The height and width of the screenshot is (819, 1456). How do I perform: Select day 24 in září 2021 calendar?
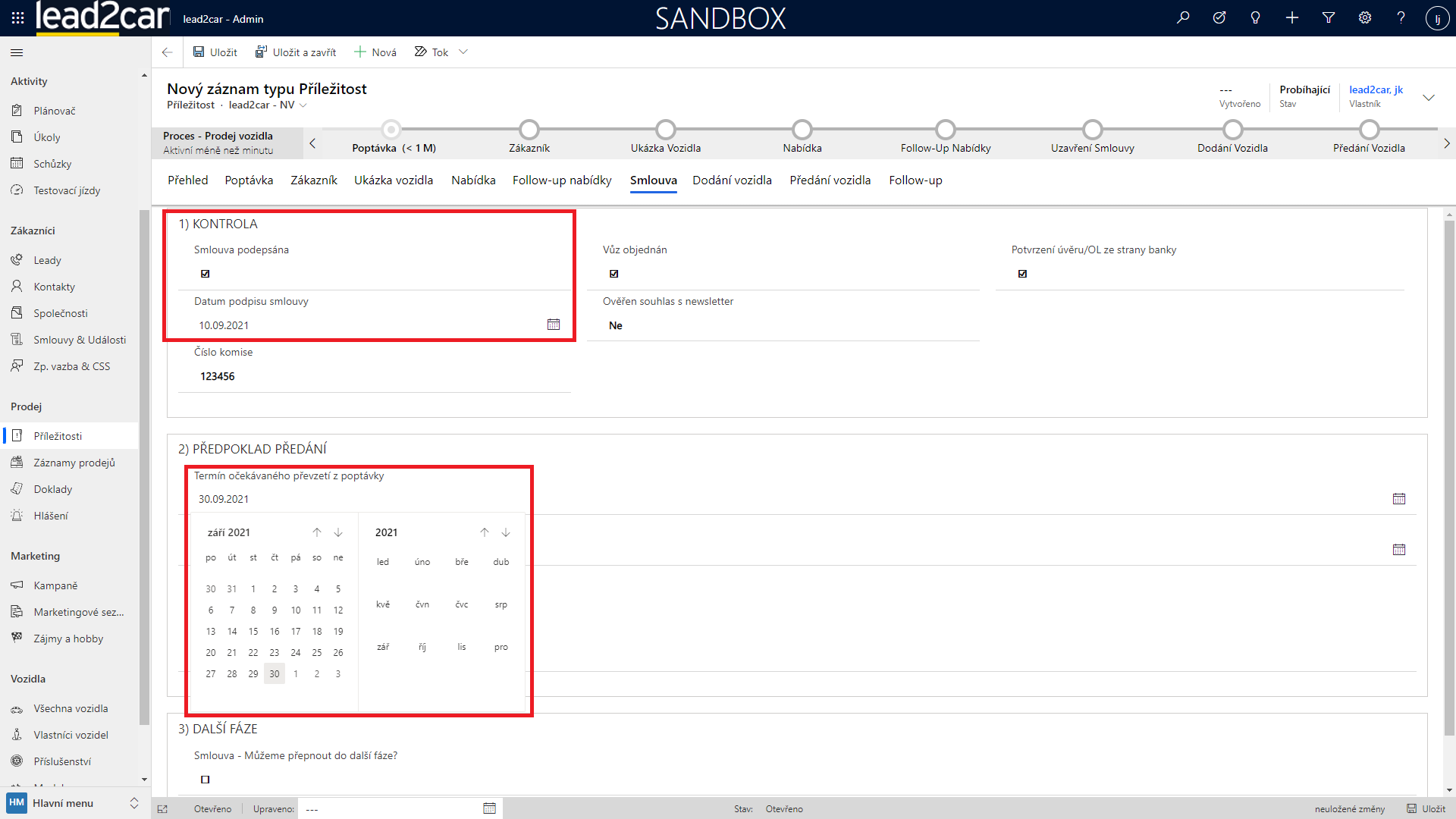tap(296, 652)
